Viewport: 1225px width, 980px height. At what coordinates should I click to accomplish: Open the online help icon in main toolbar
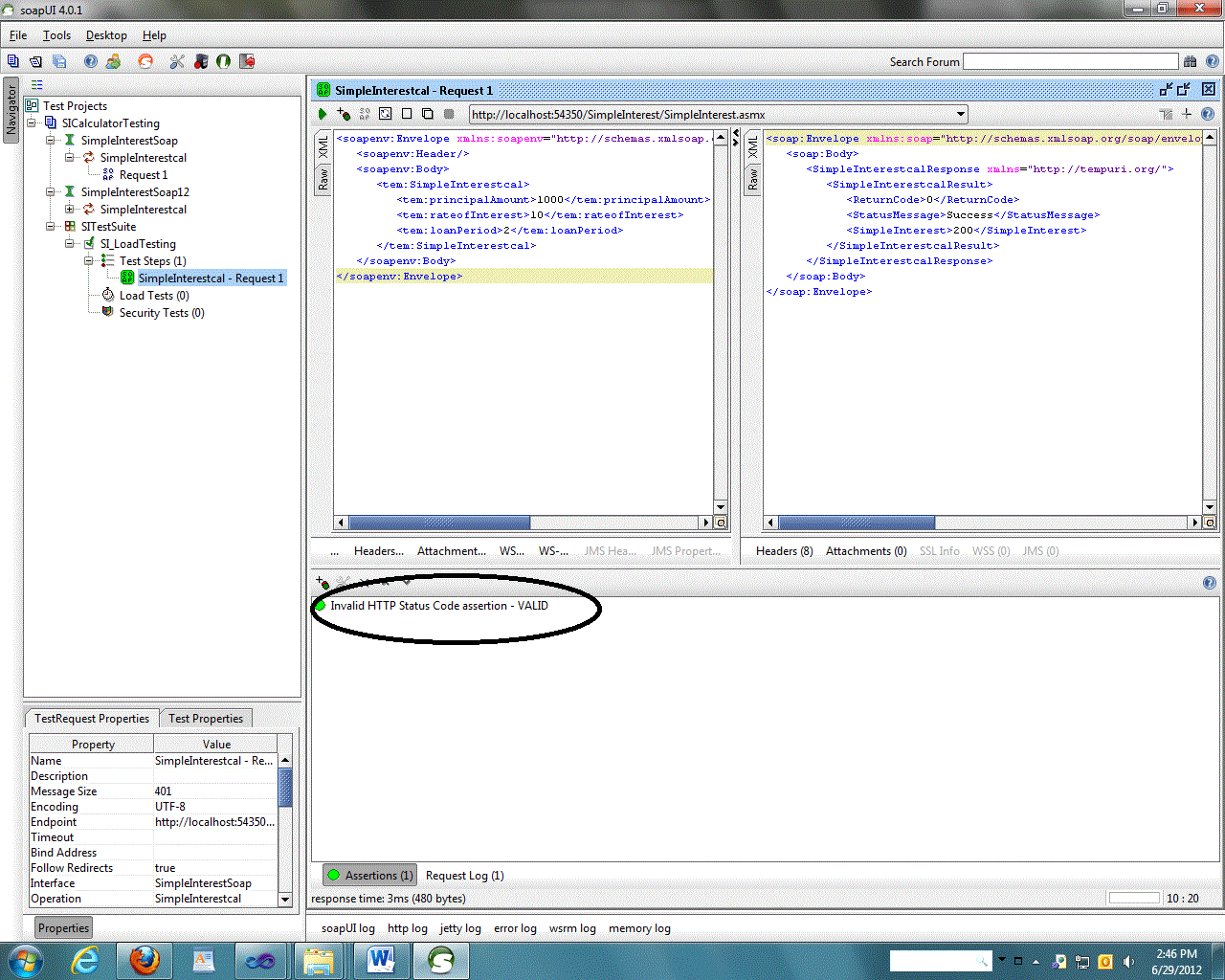pos(91,61)
